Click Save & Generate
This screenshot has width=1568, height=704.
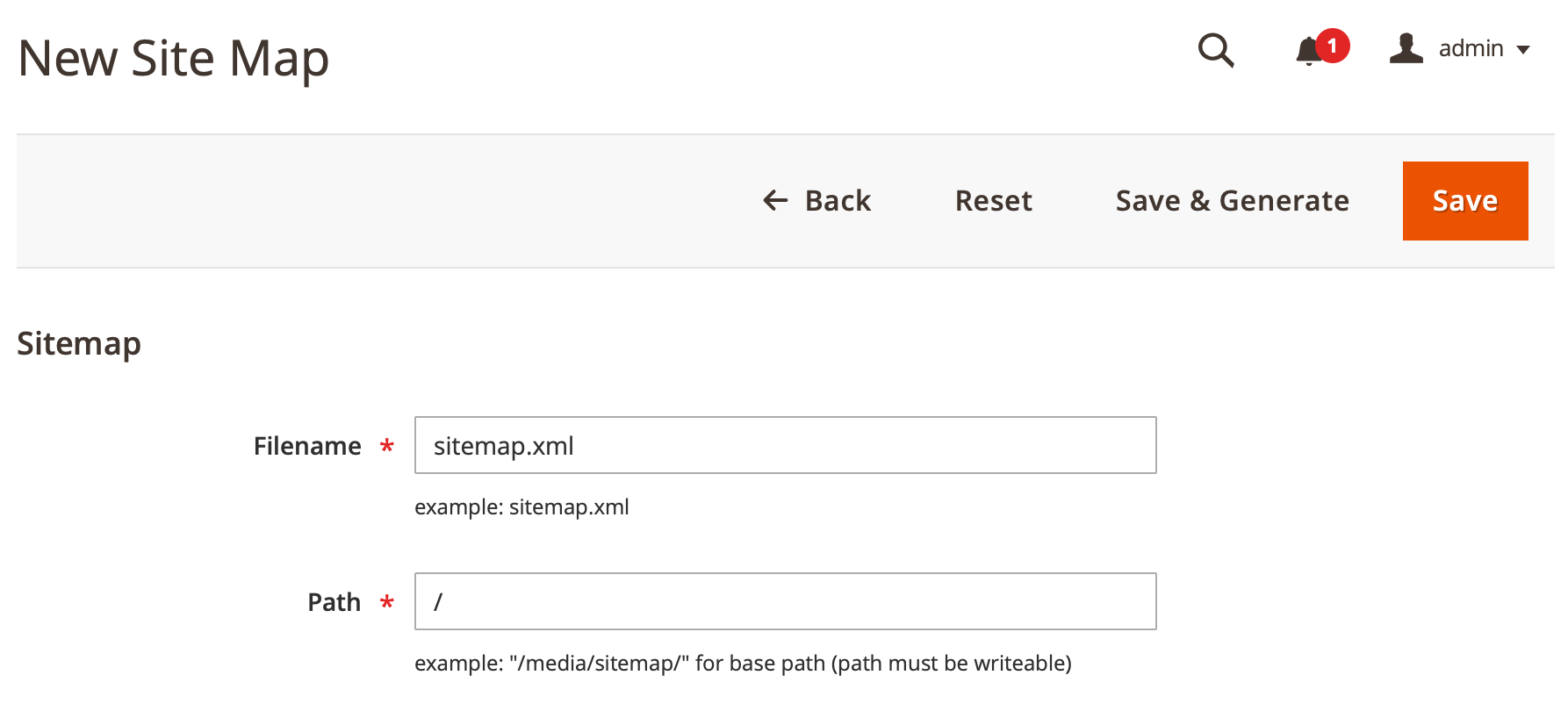point(1232,201)
